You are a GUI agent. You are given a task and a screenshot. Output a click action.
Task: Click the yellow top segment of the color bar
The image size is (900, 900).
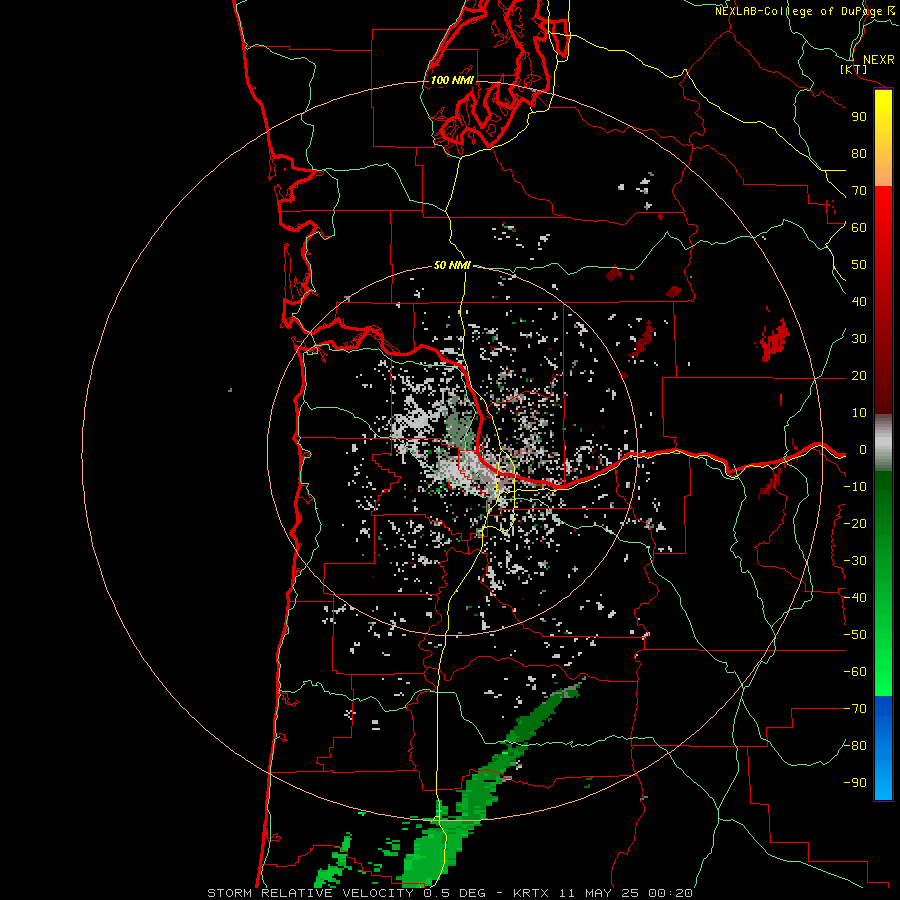883,138
